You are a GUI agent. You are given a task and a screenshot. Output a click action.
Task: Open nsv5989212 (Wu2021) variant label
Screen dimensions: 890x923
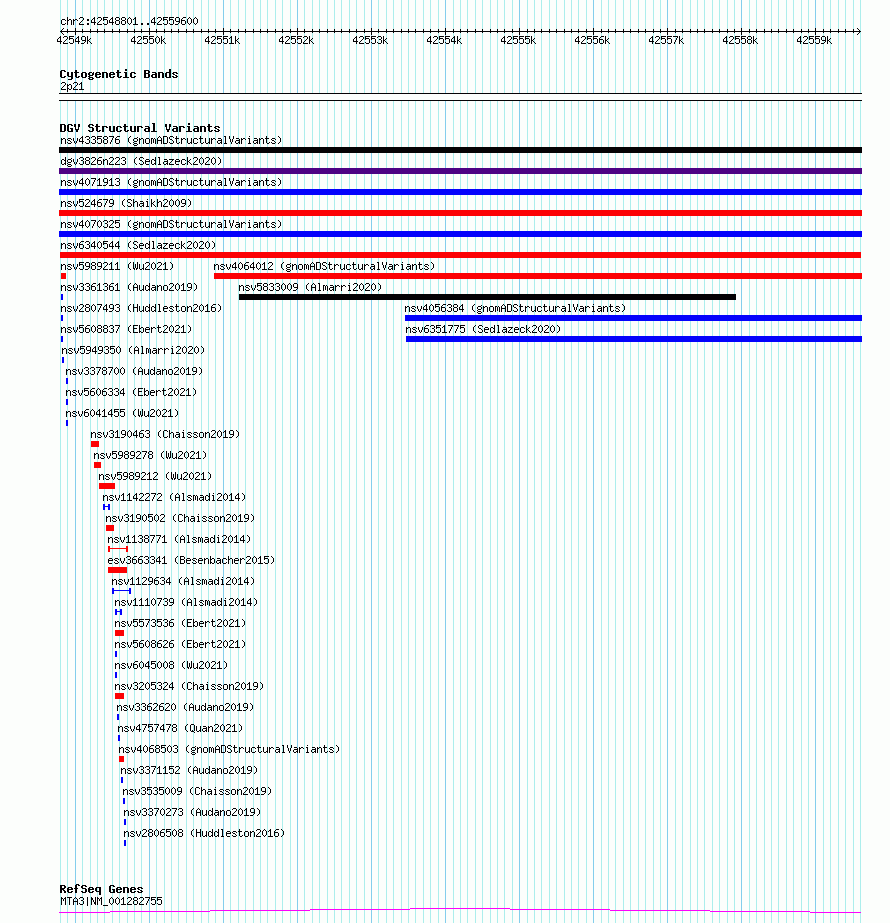pos(155,476)
